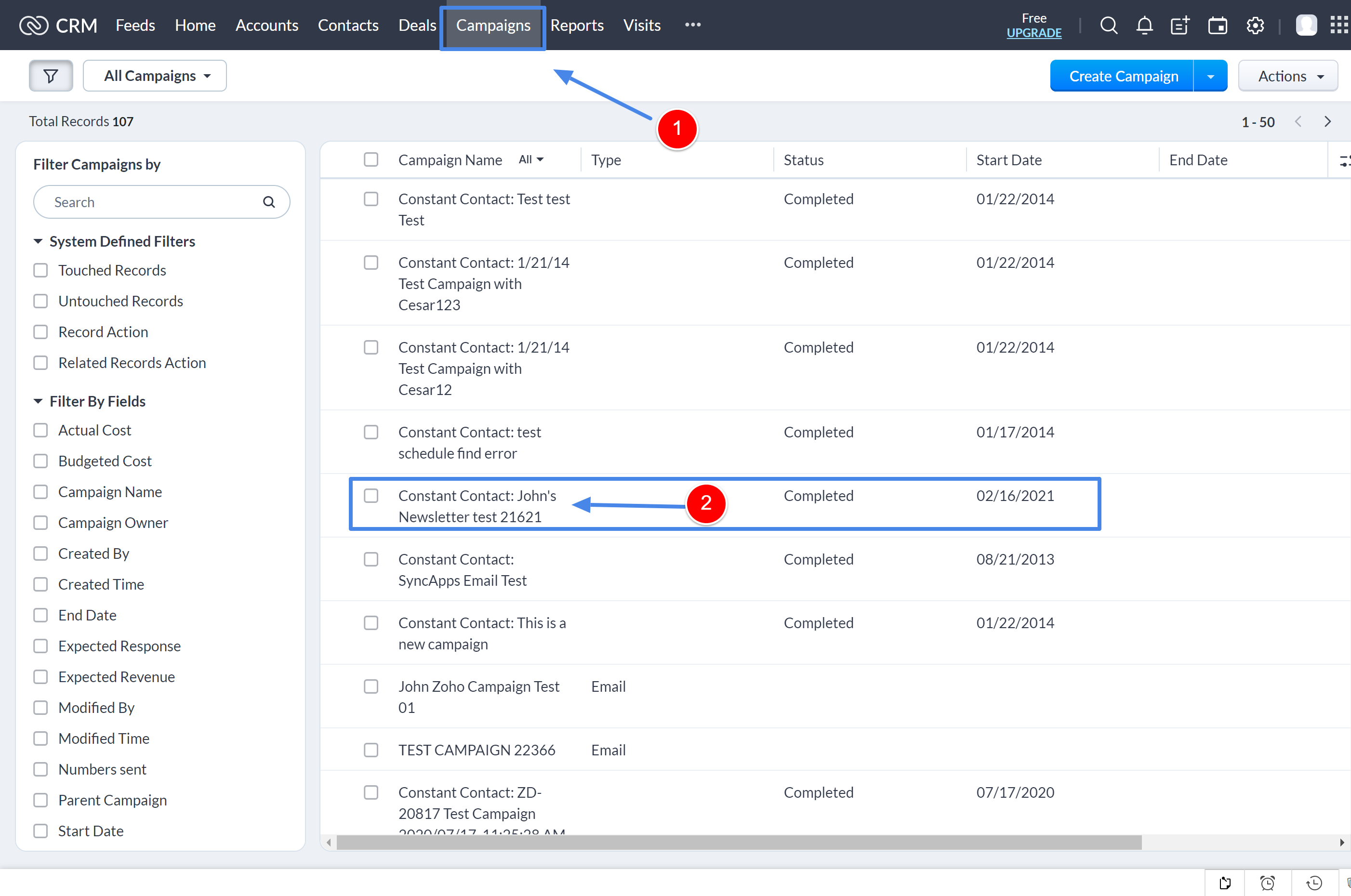Open Create Campaign dropdown arrow

[1210, 76]
